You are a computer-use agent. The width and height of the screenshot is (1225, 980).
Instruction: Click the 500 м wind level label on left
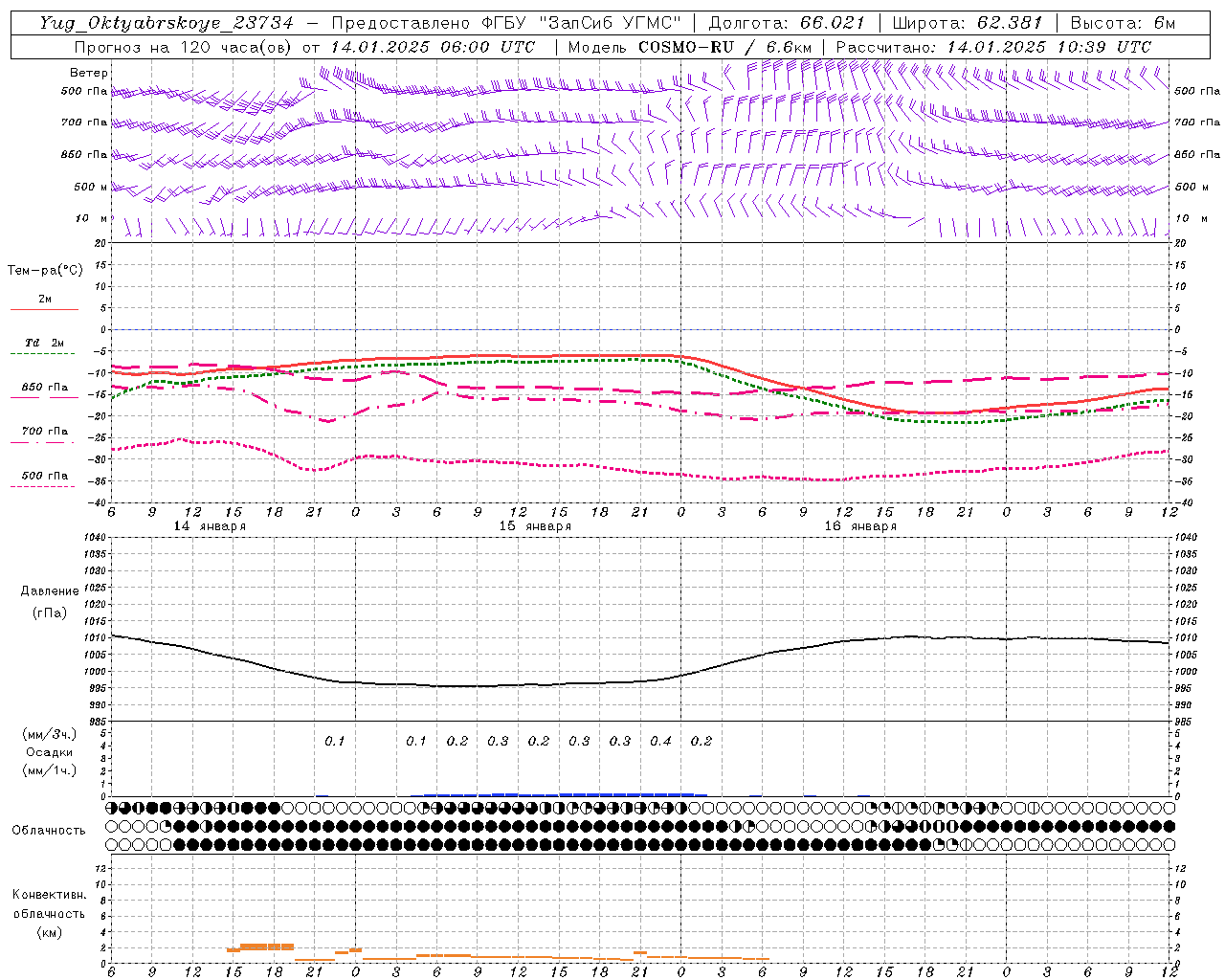[x=91, y=187]
